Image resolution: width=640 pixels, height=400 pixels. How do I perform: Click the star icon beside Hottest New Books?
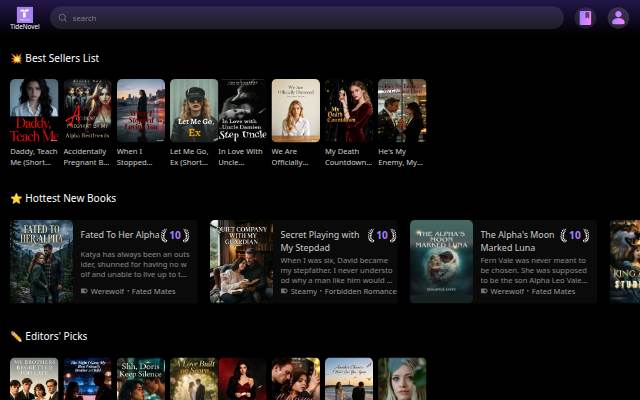click(x=16, y=199)
